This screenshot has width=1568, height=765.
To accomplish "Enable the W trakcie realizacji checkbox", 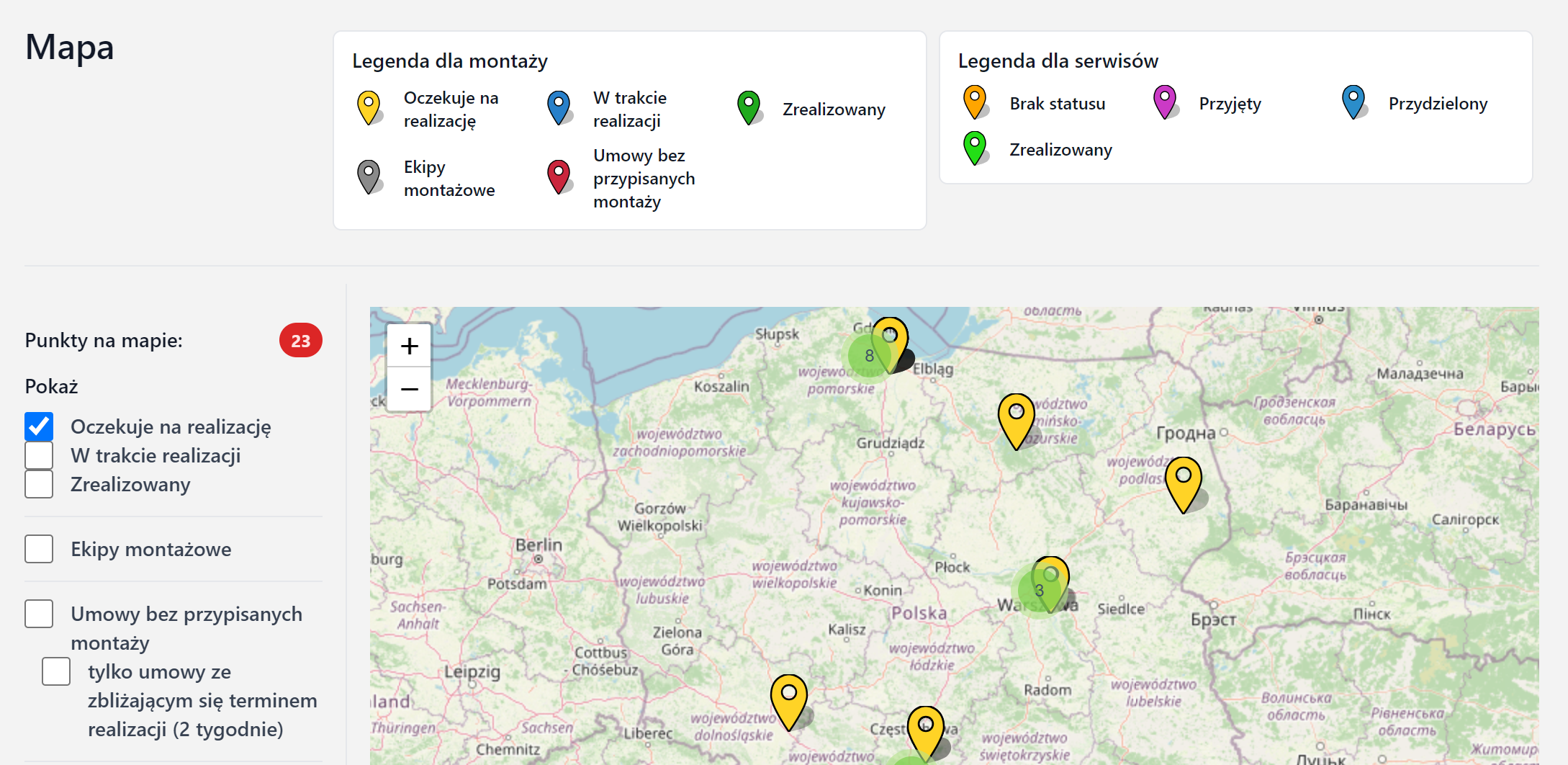I will pos(39,455).
